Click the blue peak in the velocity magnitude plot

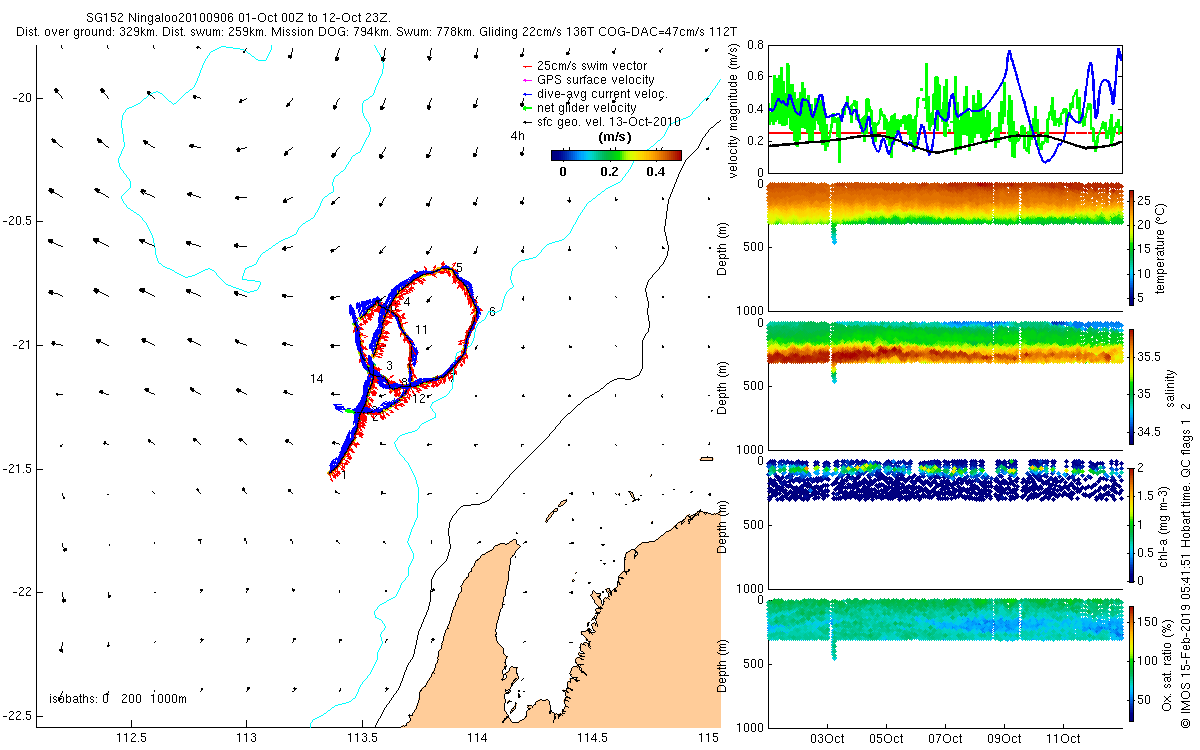click(x=1011, y=53)
